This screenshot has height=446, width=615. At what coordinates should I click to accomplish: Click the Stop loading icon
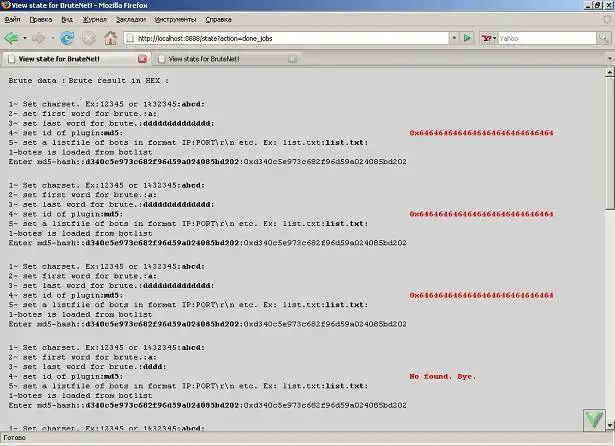[89, 38]
